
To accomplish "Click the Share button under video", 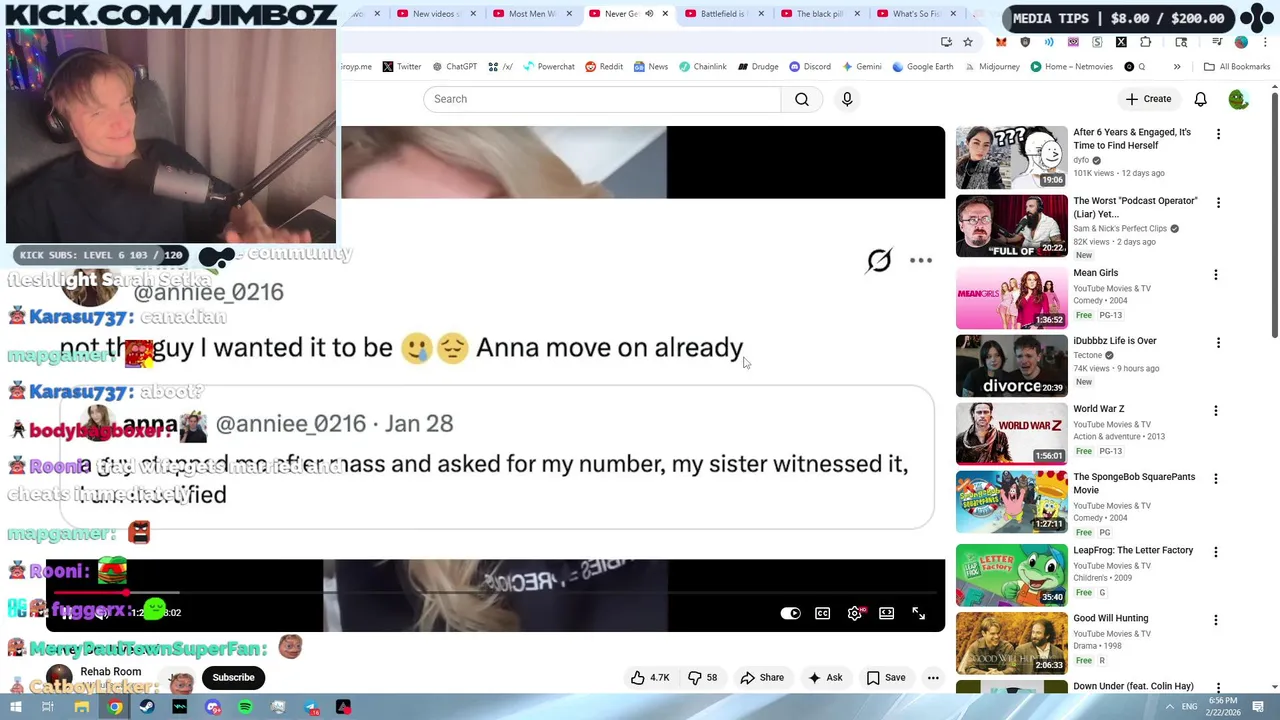I will coord(762,678).
